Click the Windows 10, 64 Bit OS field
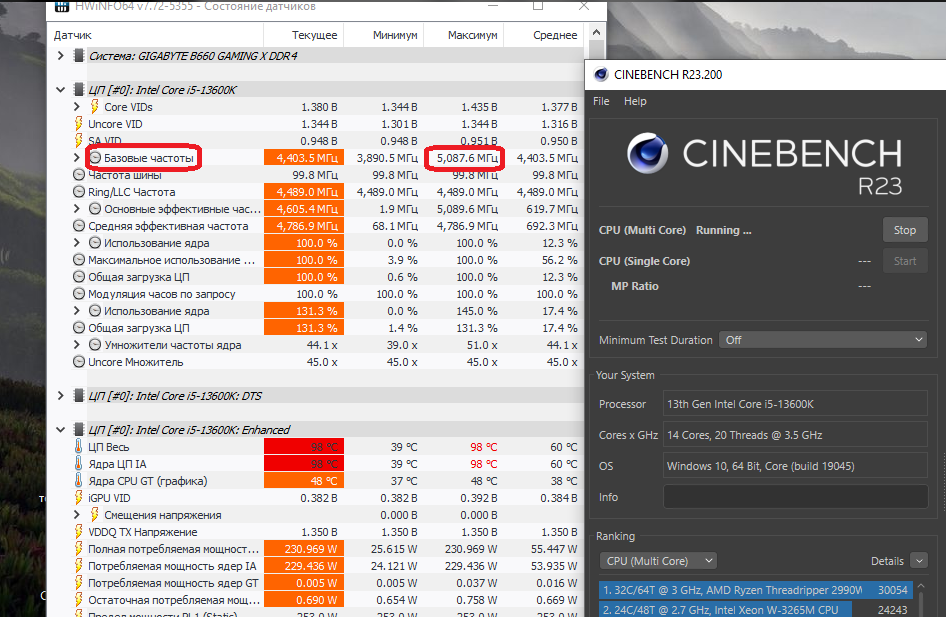The height and width of the screenshot is (617, 946). pyautogui.click(x=795, y=466)
